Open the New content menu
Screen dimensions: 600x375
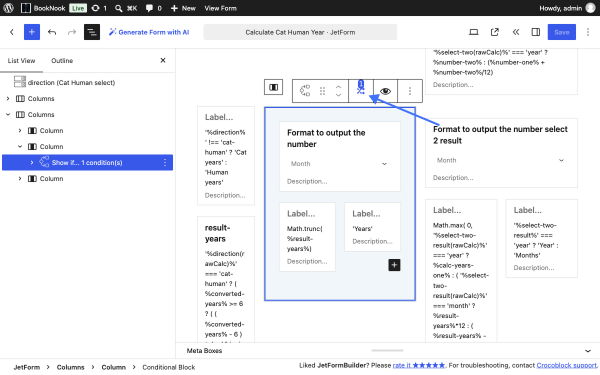tap(183, 8)
